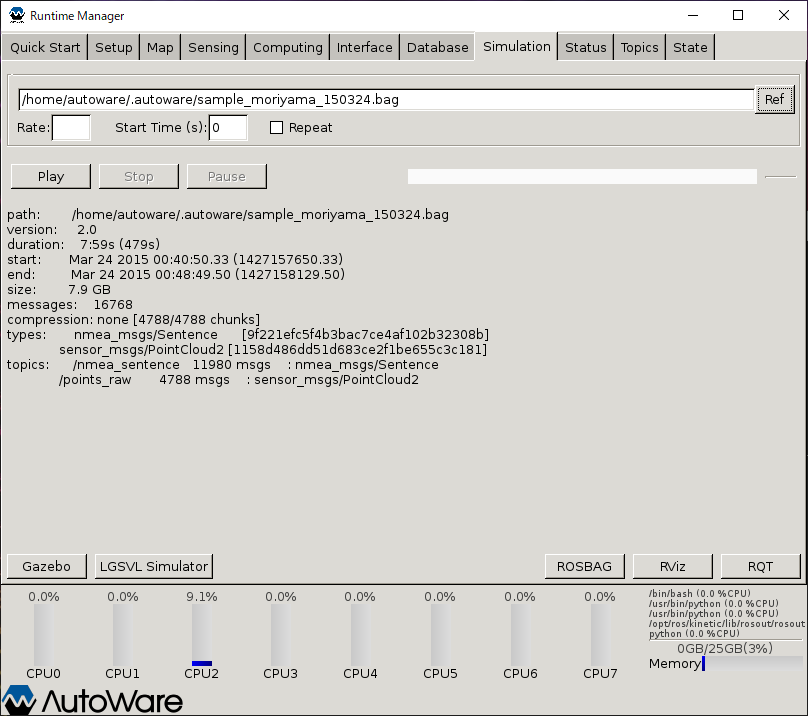Click the rosbag file path field
Image resolution: width=808 pixels, height=716 pixels.
[386, 99]
